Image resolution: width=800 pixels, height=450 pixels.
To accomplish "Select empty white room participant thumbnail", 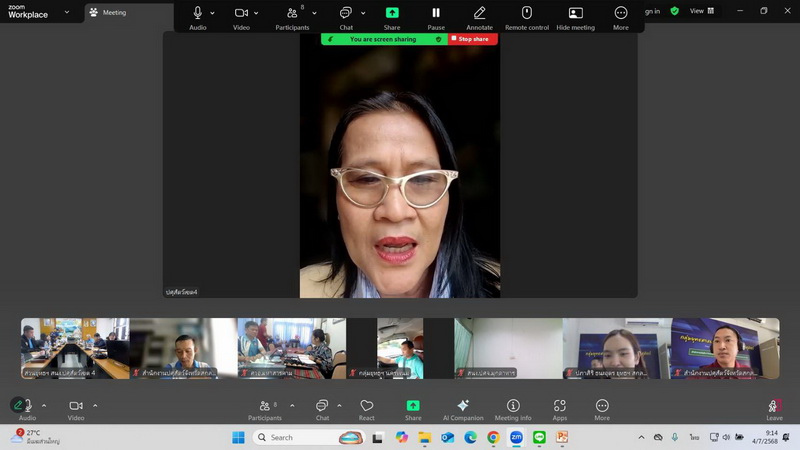I will tap(509, 348).
